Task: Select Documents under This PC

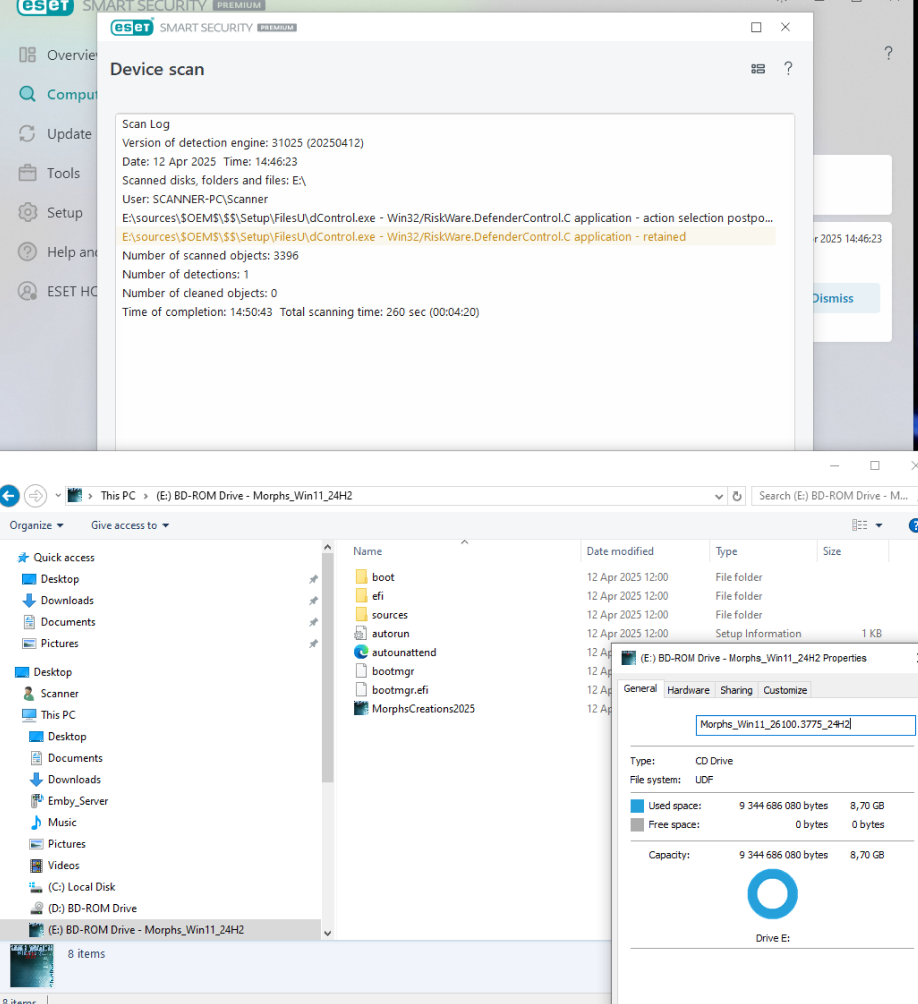Action: pyautogui.click(x=75, y=758)
